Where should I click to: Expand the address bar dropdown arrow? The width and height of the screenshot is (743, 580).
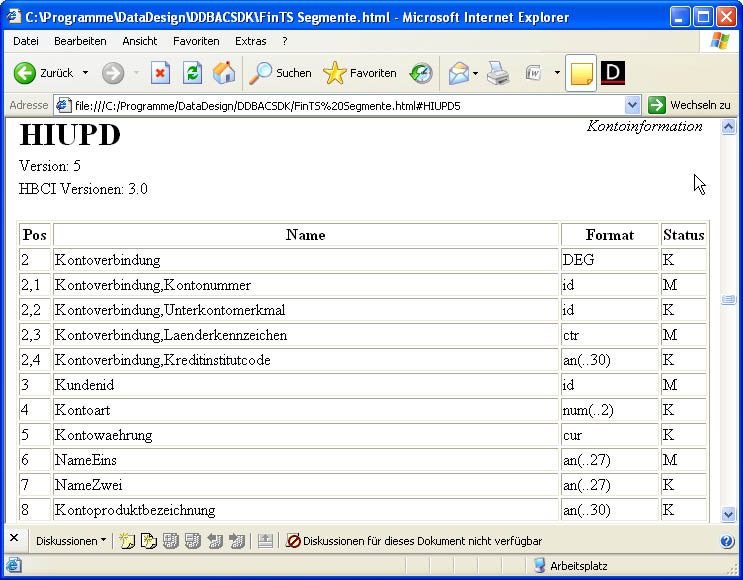point(632,105)
